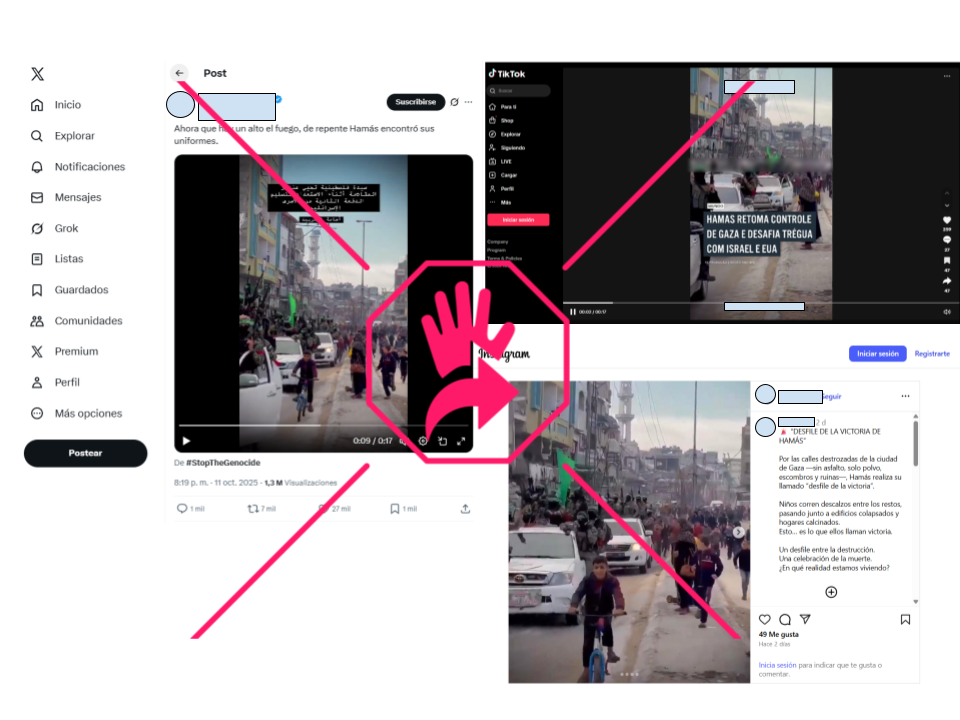The image size is (960, 720).
Task: Share the X post with the upload icon
Action: pyautogui.click(x=465, y=509)
